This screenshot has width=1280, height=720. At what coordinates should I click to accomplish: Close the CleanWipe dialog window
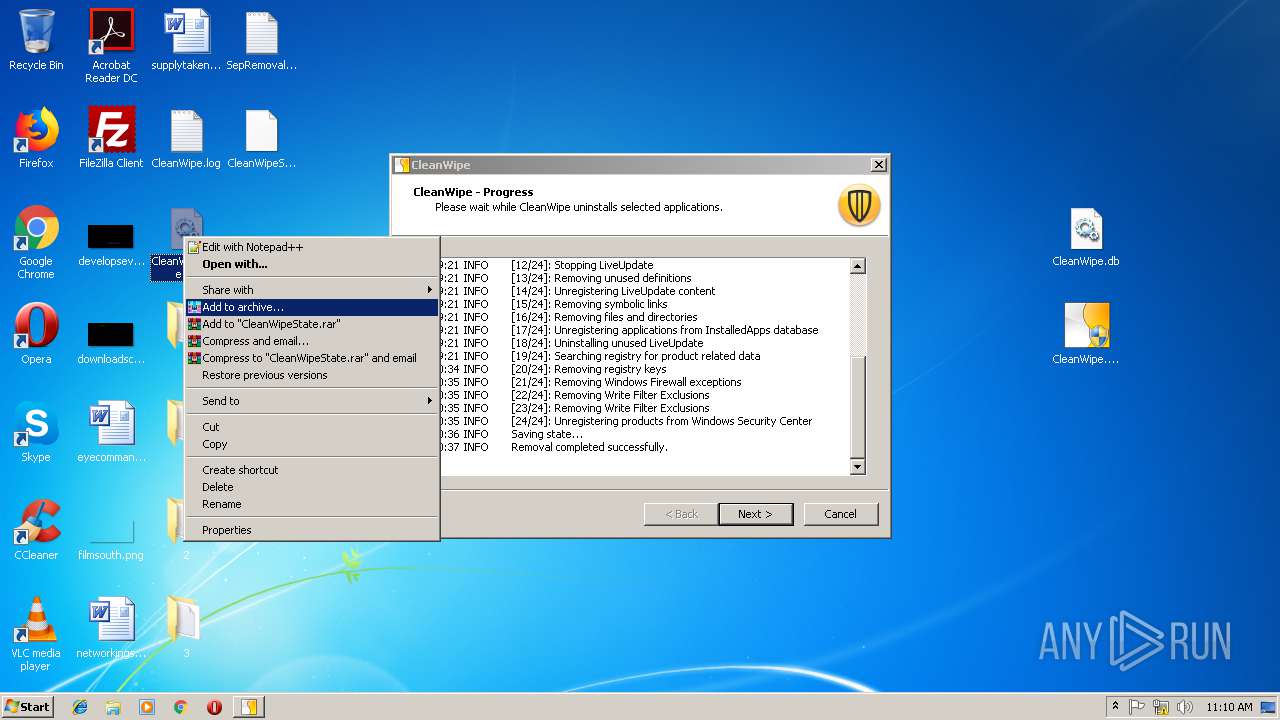(878, 165)
